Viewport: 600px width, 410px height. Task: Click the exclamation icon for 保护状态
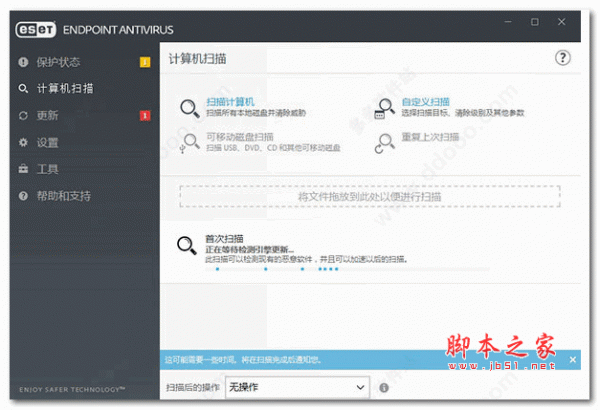tap(23, 62)
